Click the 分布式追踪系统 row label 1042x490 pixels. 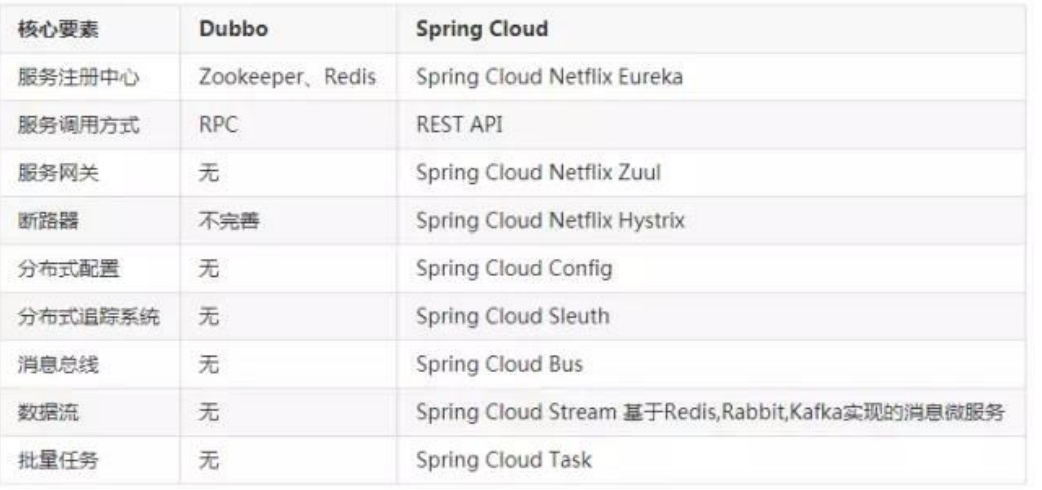pyautogui.click(x=88, y=316)
